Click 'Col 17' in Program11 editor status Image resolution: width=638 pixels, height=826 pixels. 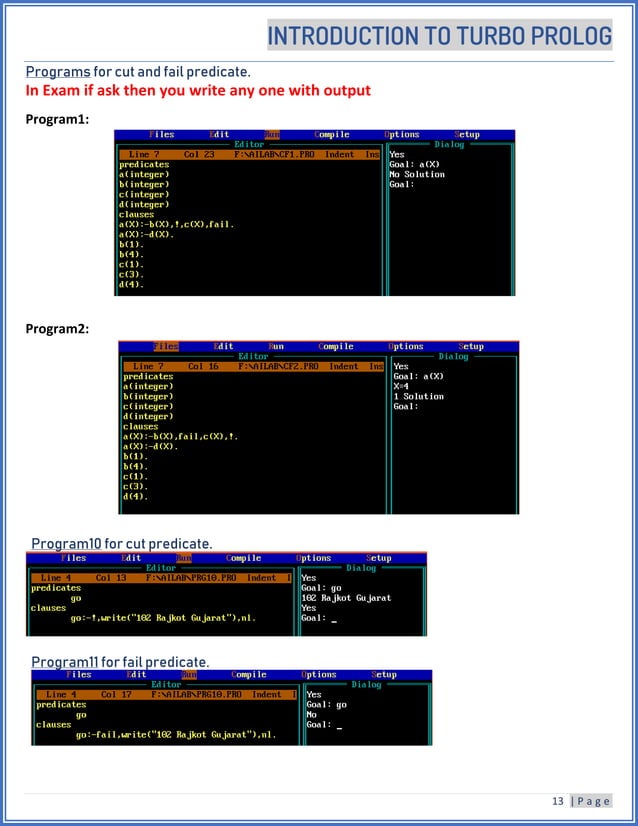(116, 694)
